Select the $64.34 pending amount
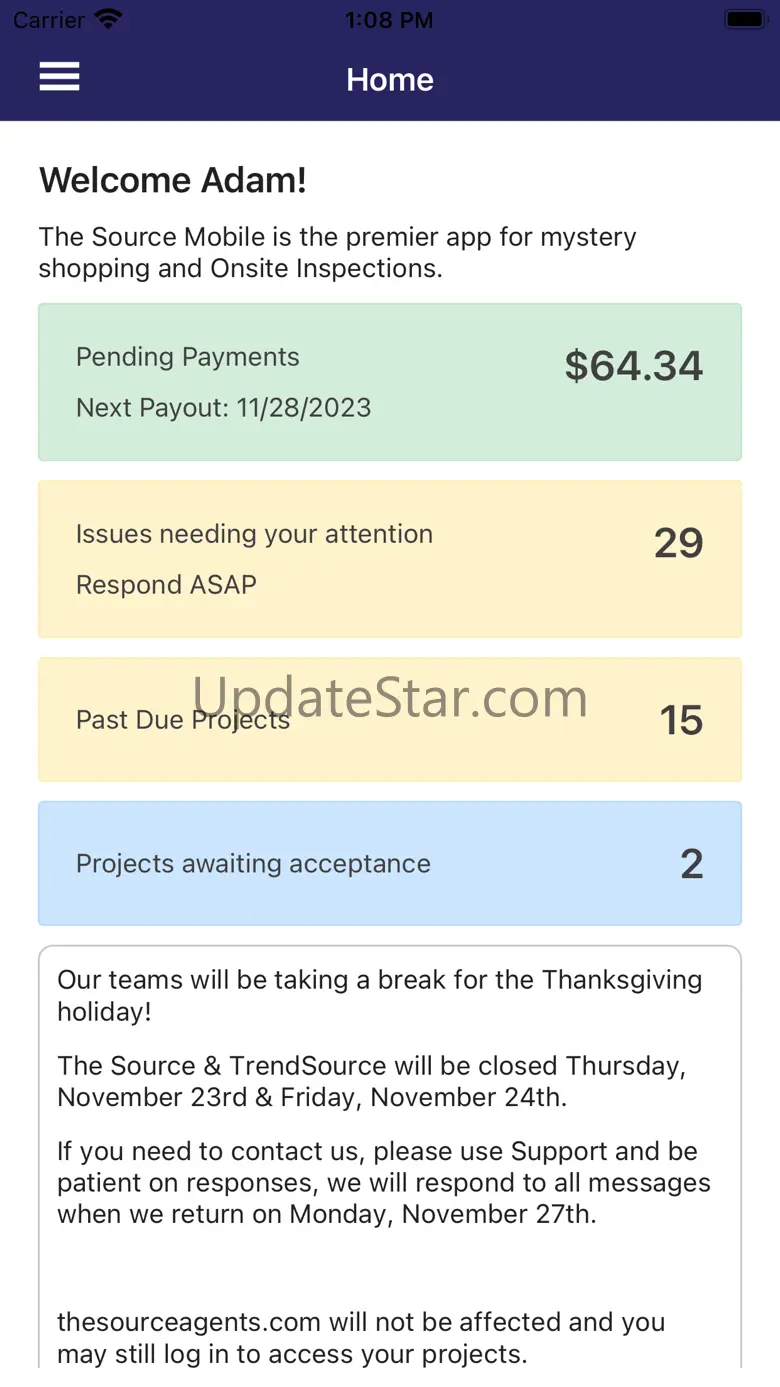 634,366
